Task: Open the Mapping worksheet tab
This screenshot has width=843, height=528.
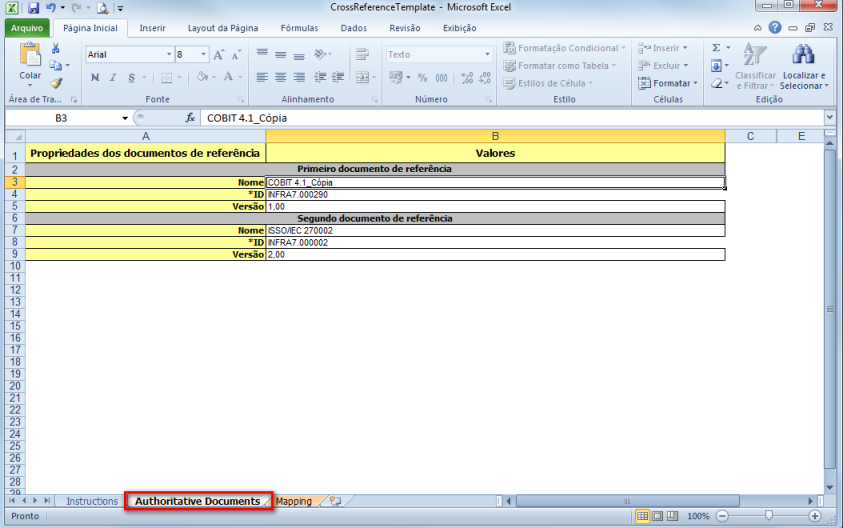Action: click(x=294, y=501)
